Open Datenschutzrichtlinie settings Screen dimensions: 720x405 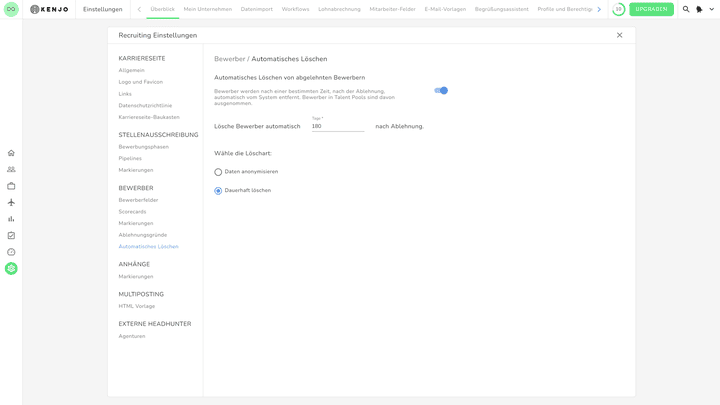coord(145,105)
